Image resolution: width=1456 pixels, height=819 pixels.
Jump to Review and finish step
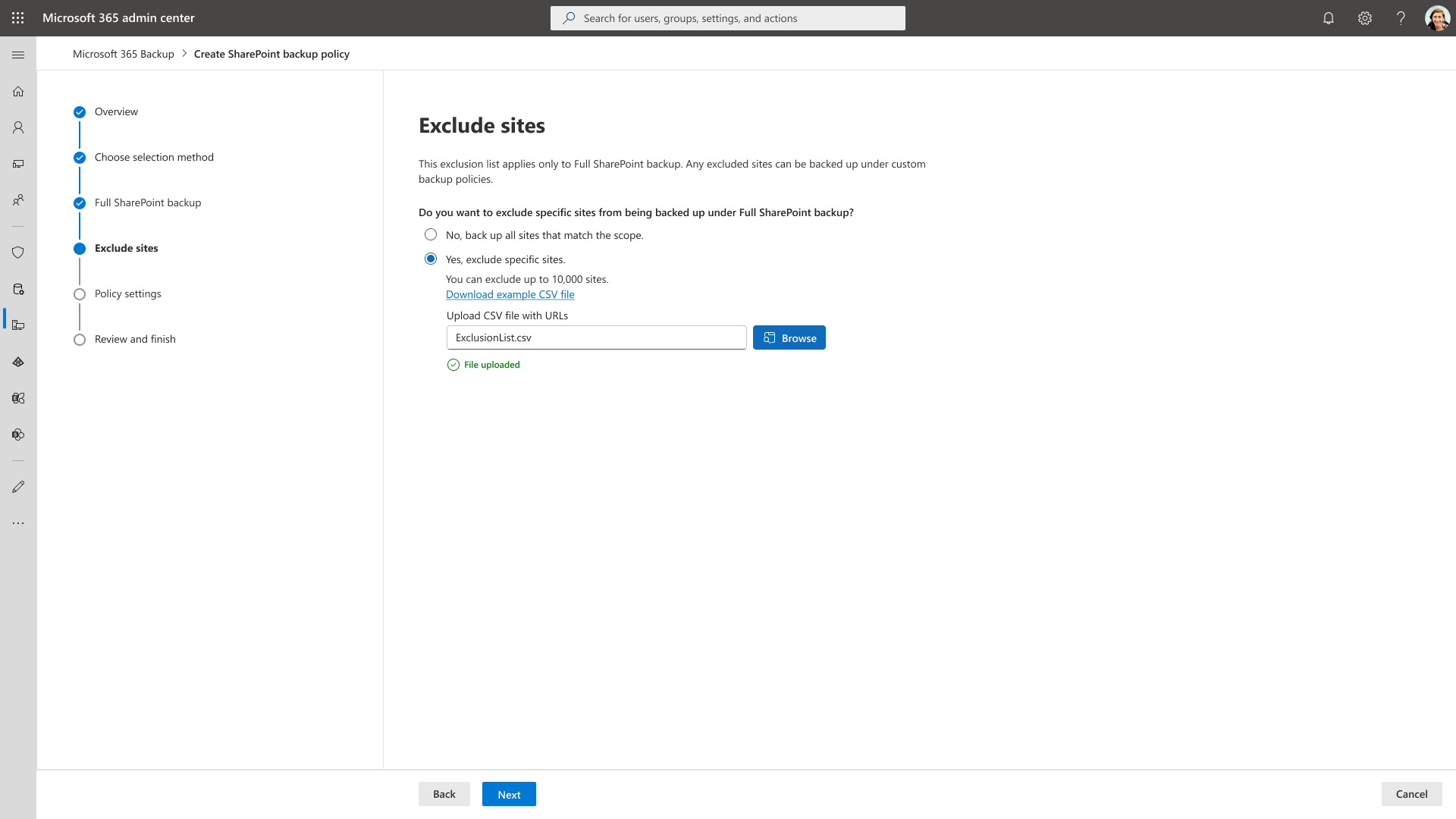(135, 340)
